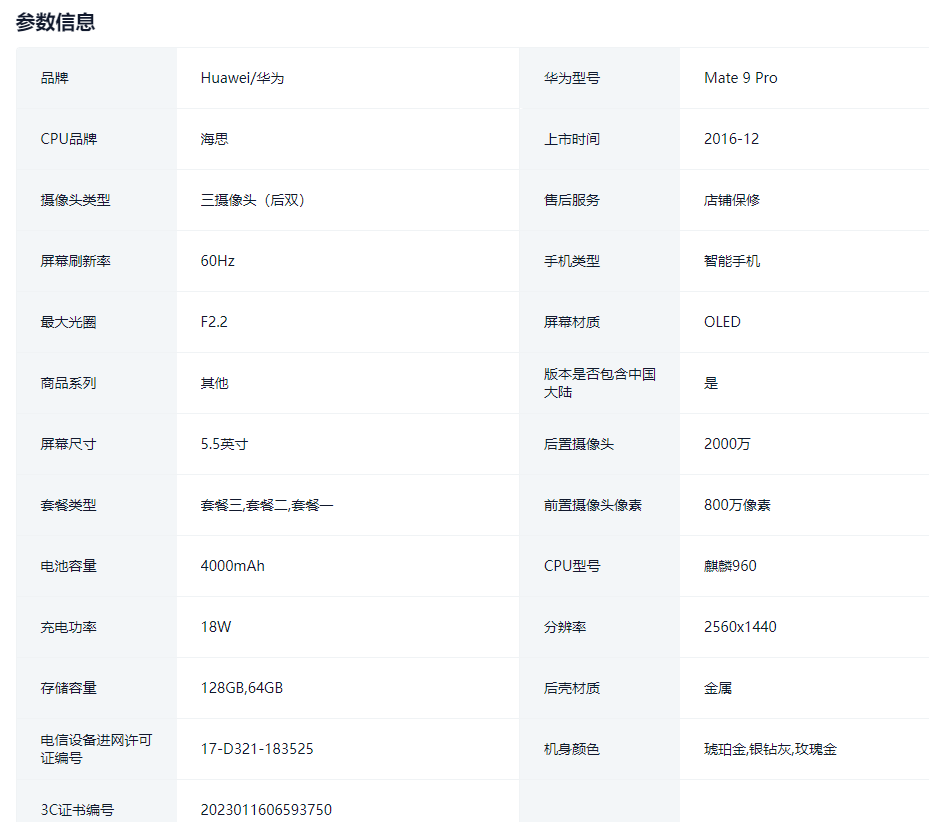Select the Huawei/华为 brand value
The width and height of the screenshot is (929, 822).
click(x=242, y=78)
